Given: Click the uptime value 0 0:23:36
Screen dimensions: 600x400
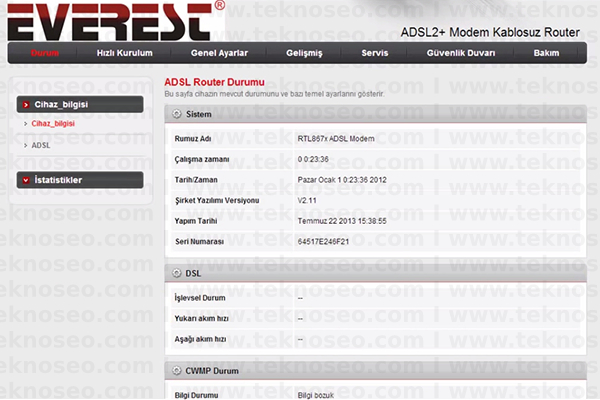Looking at the screenshot, I should [x=313, y=159].
